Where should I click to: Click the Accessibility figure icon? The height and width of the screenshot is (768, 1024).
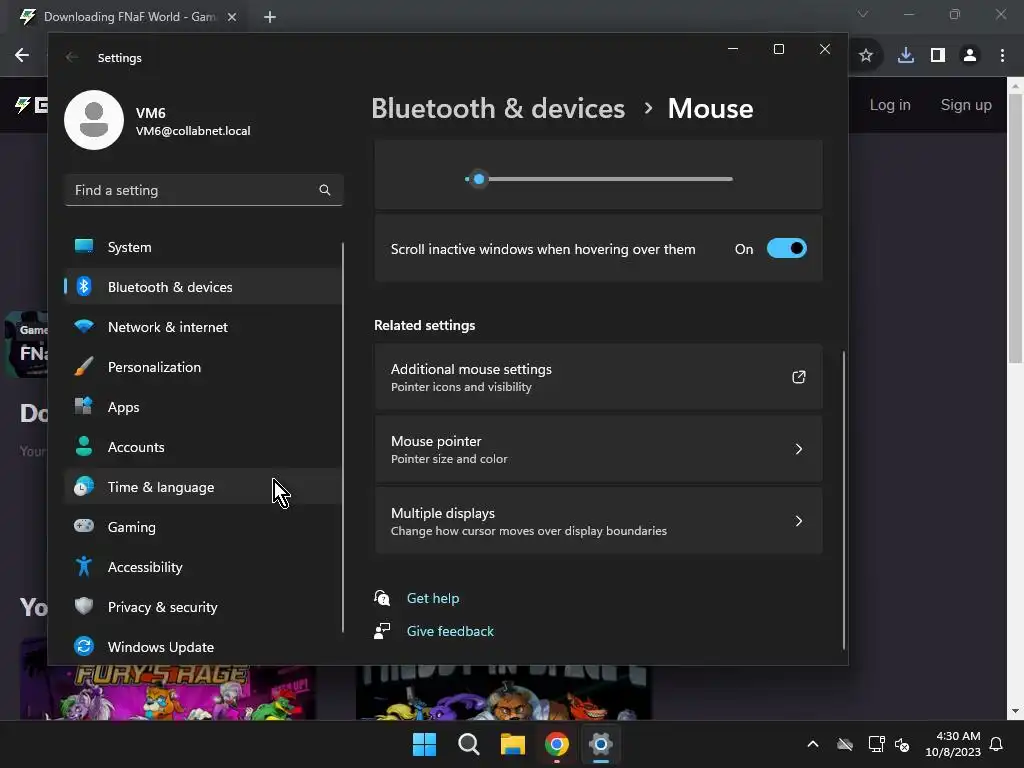[84, 566]
